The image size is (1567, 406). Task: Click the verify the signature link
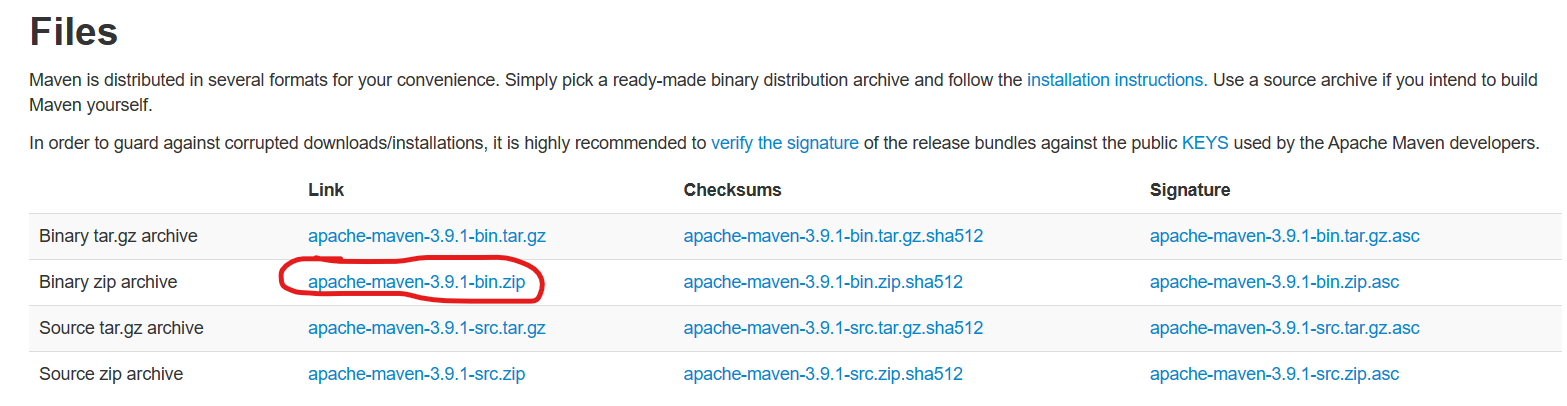tap(784, 143)
